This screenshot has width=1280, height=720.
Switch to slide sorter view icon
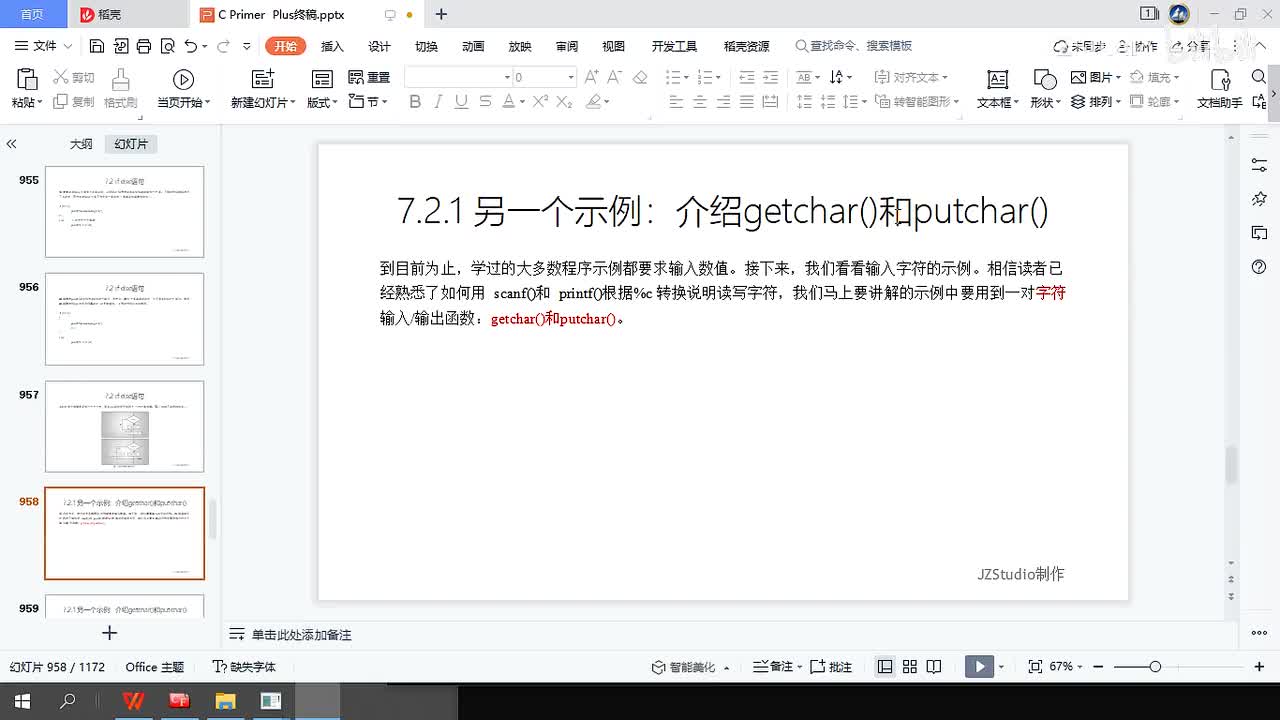(909, 667)
